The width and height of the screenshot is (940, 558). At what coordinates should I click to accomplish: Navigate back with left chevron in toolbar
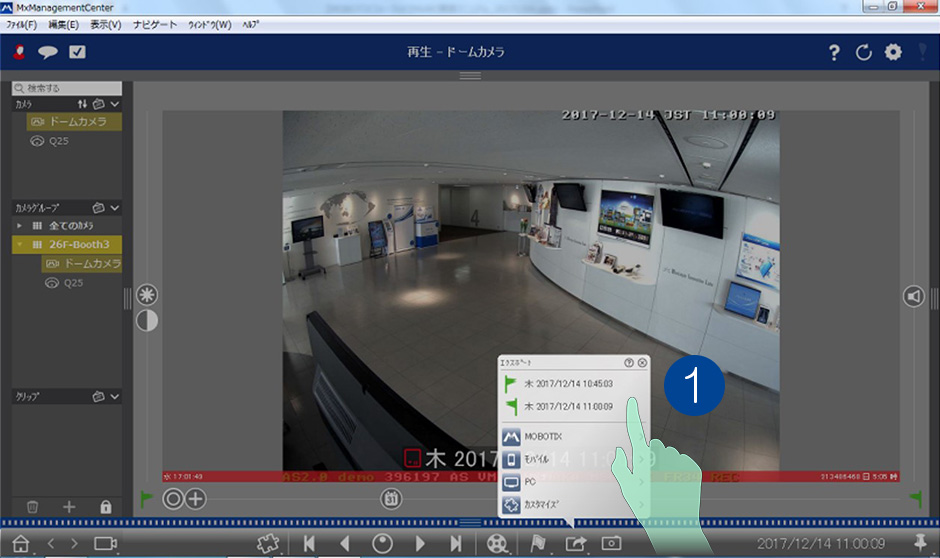tap(51, 544)
